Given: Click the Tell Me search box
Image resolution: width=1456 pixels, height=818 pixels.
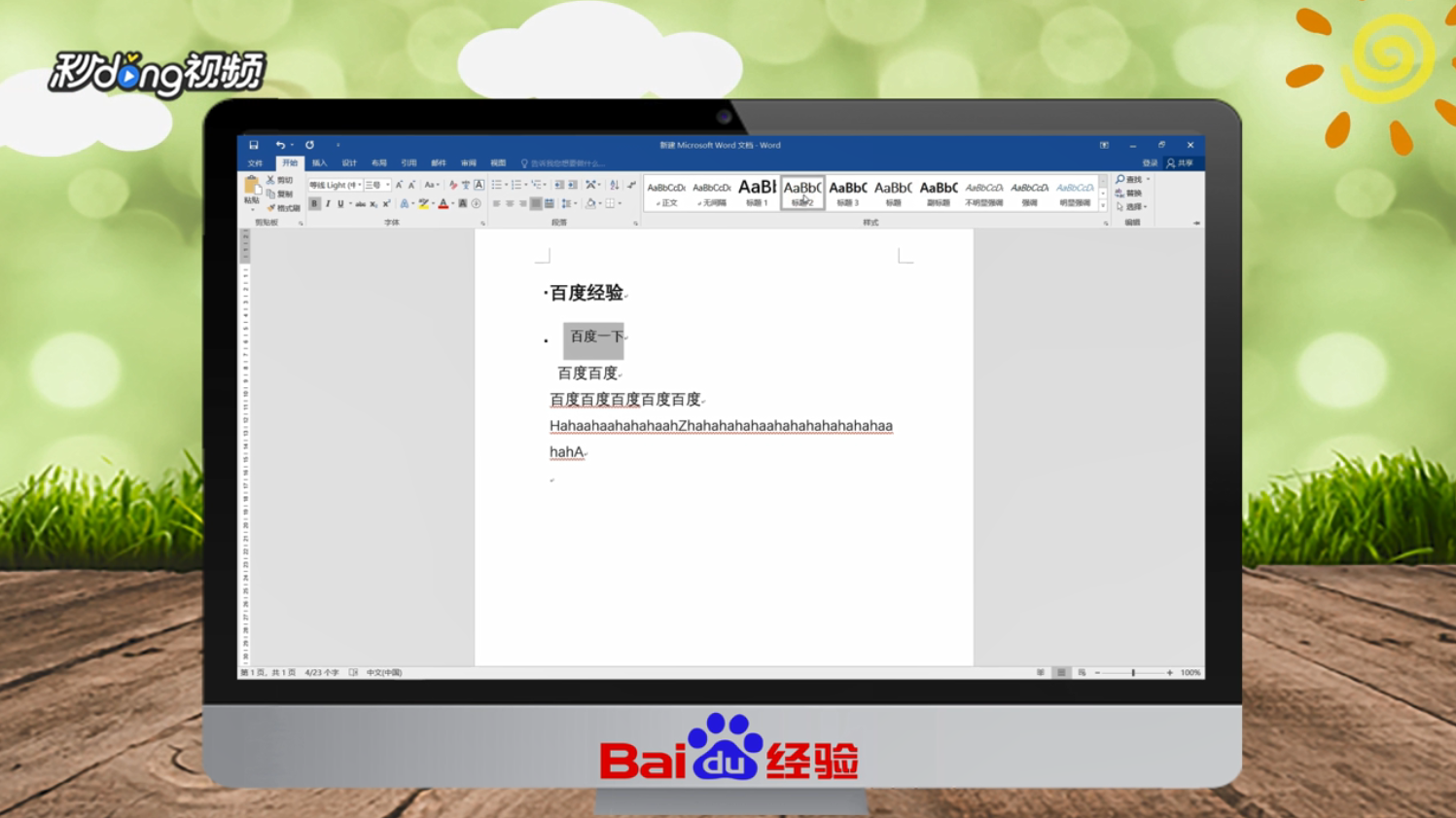Looking at the screenshot, I should [x=563, y=163].
